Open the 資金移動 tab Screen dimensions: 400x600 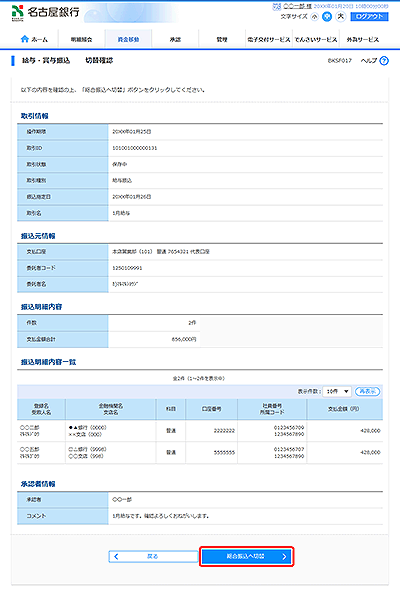point(128,39)
